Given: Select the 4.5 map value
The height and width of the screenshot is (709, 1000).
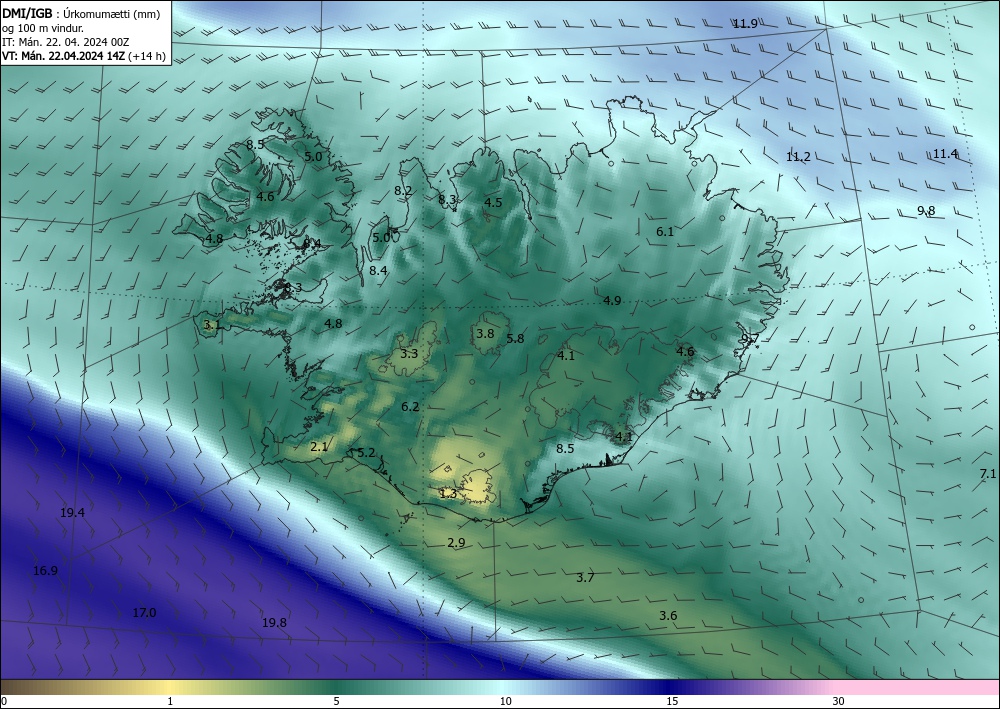Looking at the screenshot, I should [493, 203].
